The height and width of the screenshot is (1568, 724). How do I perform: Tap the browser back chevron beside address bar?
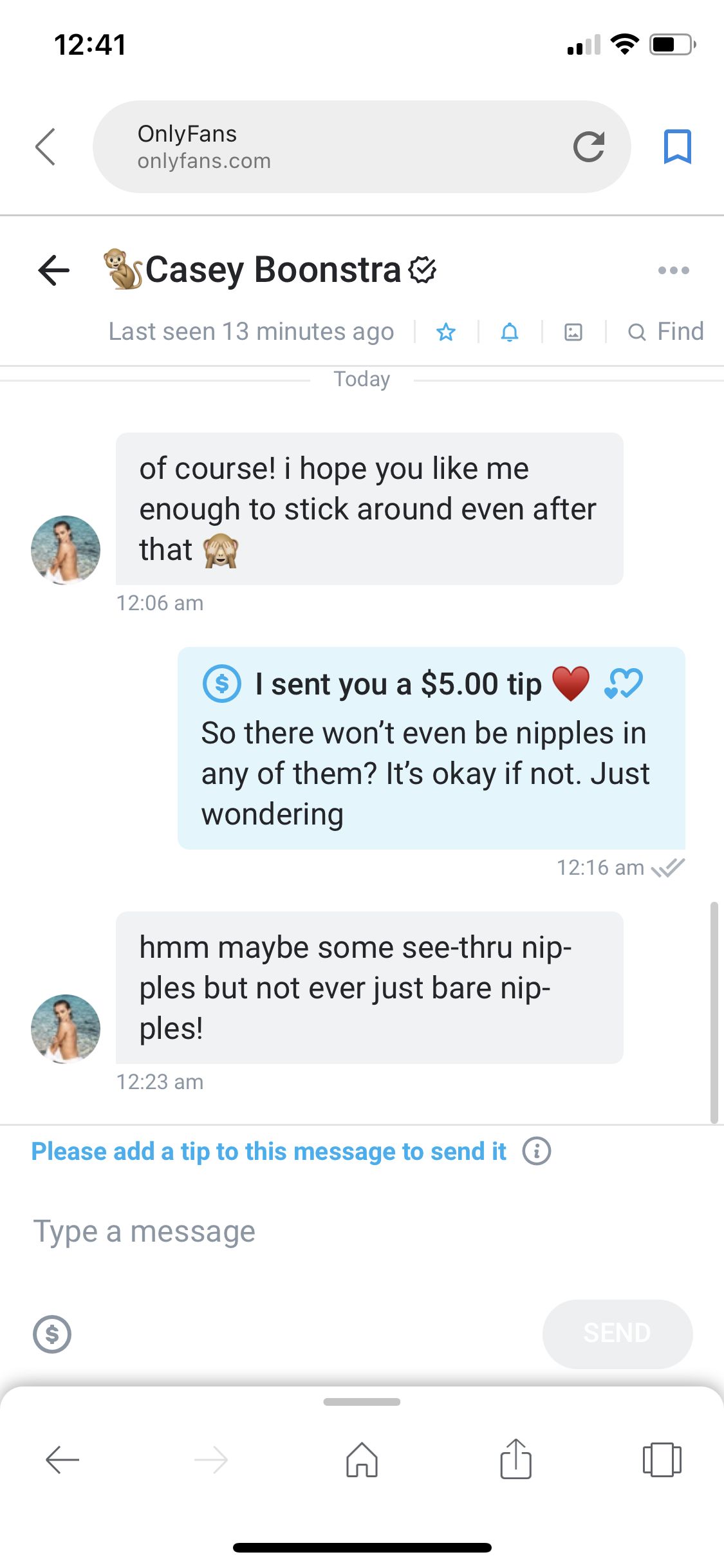pos(46,147)
